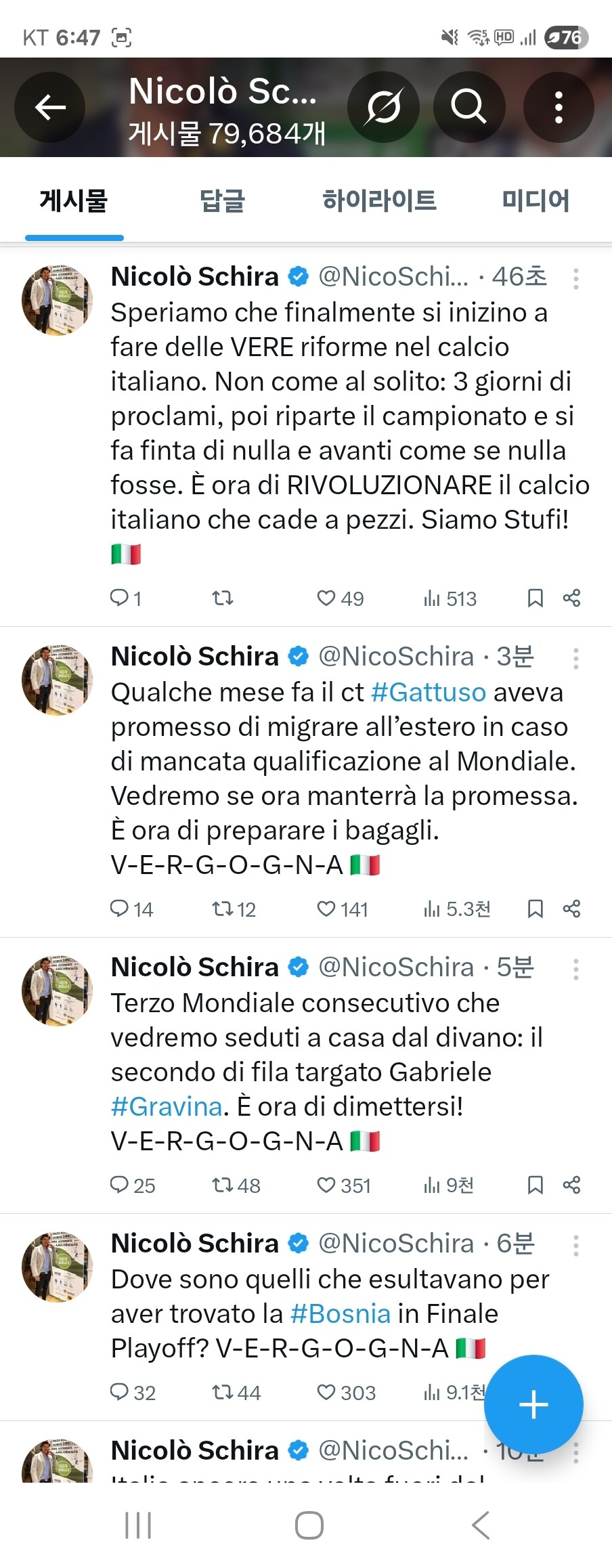Open Nicolò Schira avatar on Gravina post
Viewport: 612px width, 1568px height.
(x=57, y=990)
